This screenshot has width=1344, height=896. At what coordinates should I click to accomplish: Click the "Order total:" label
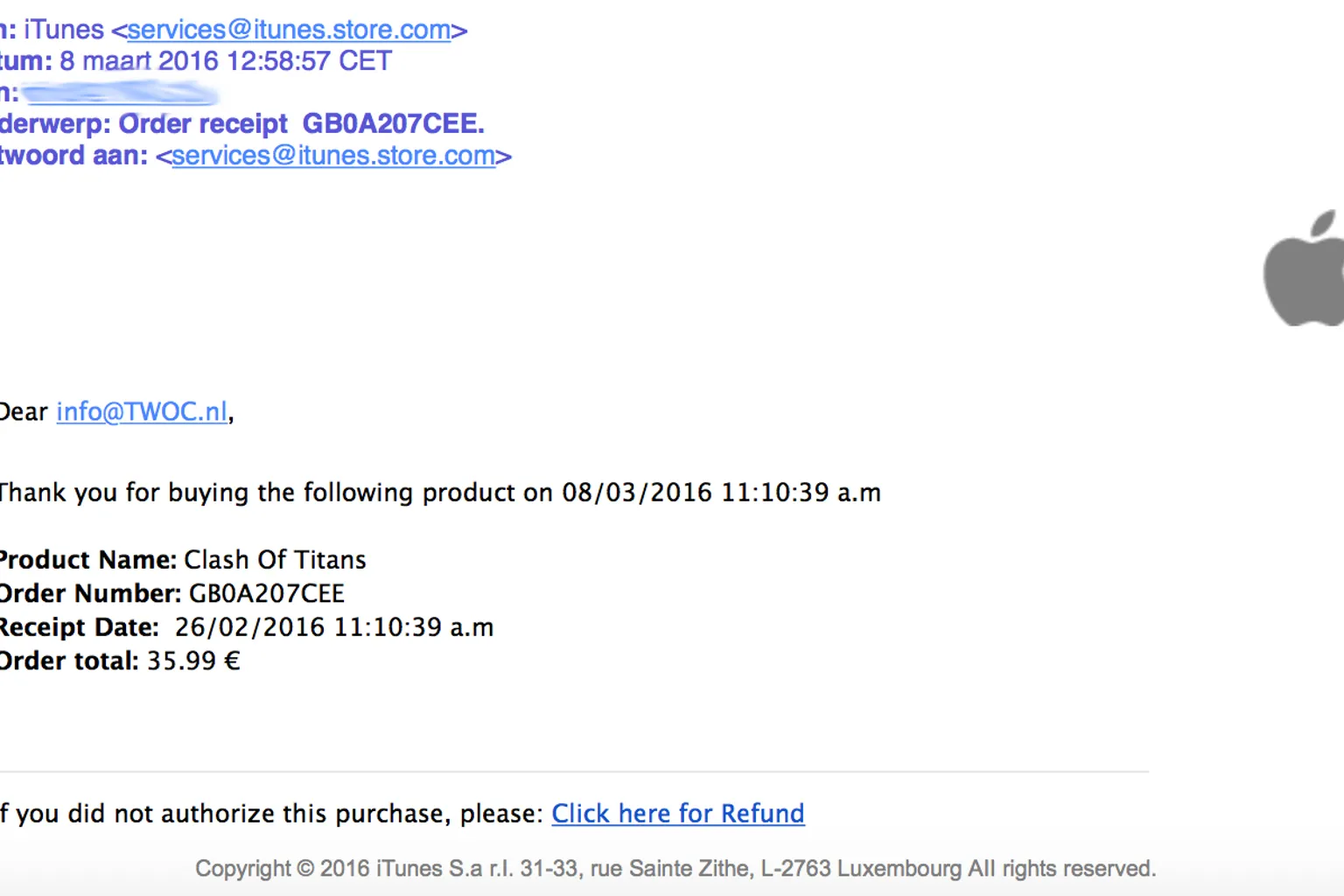tap(69, 661)
